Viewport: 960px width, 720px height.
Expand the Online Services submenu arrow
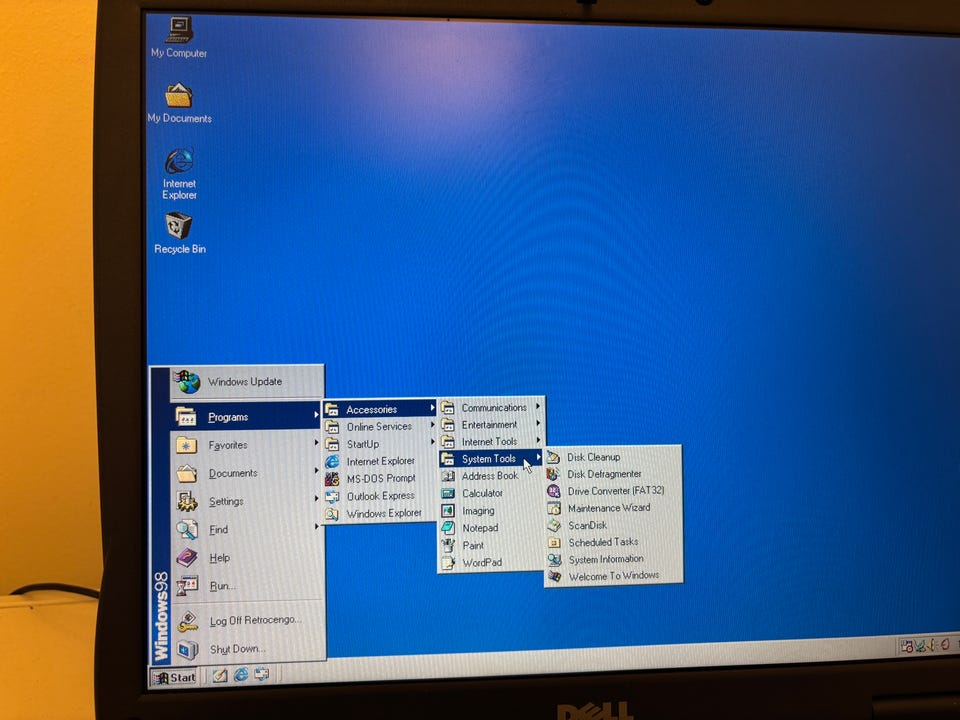(432, 425)
